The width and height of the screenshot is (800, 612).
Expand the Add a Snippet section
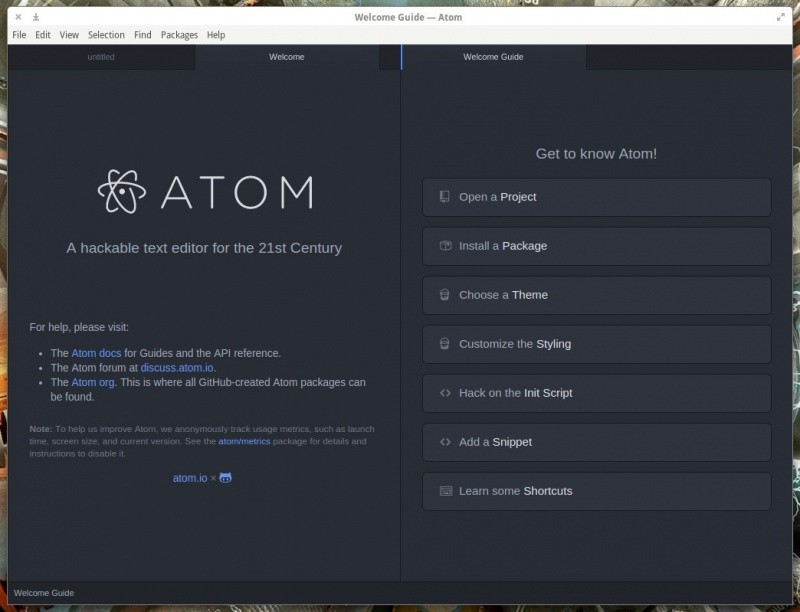(596, 442)
